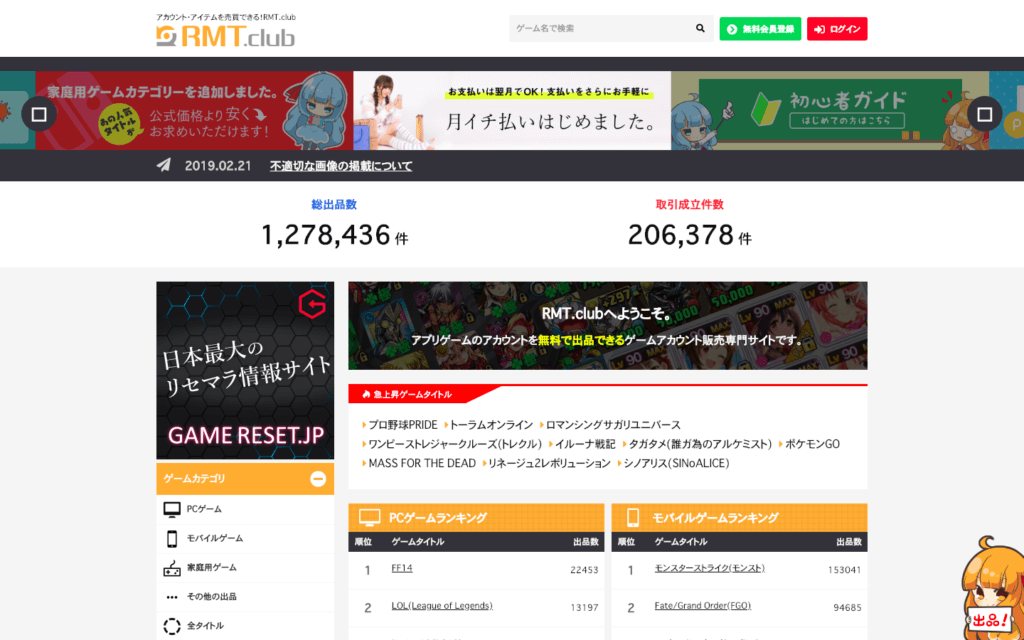Go to next carousel slide
This screenshot has width=1024, height=640.
985,114
